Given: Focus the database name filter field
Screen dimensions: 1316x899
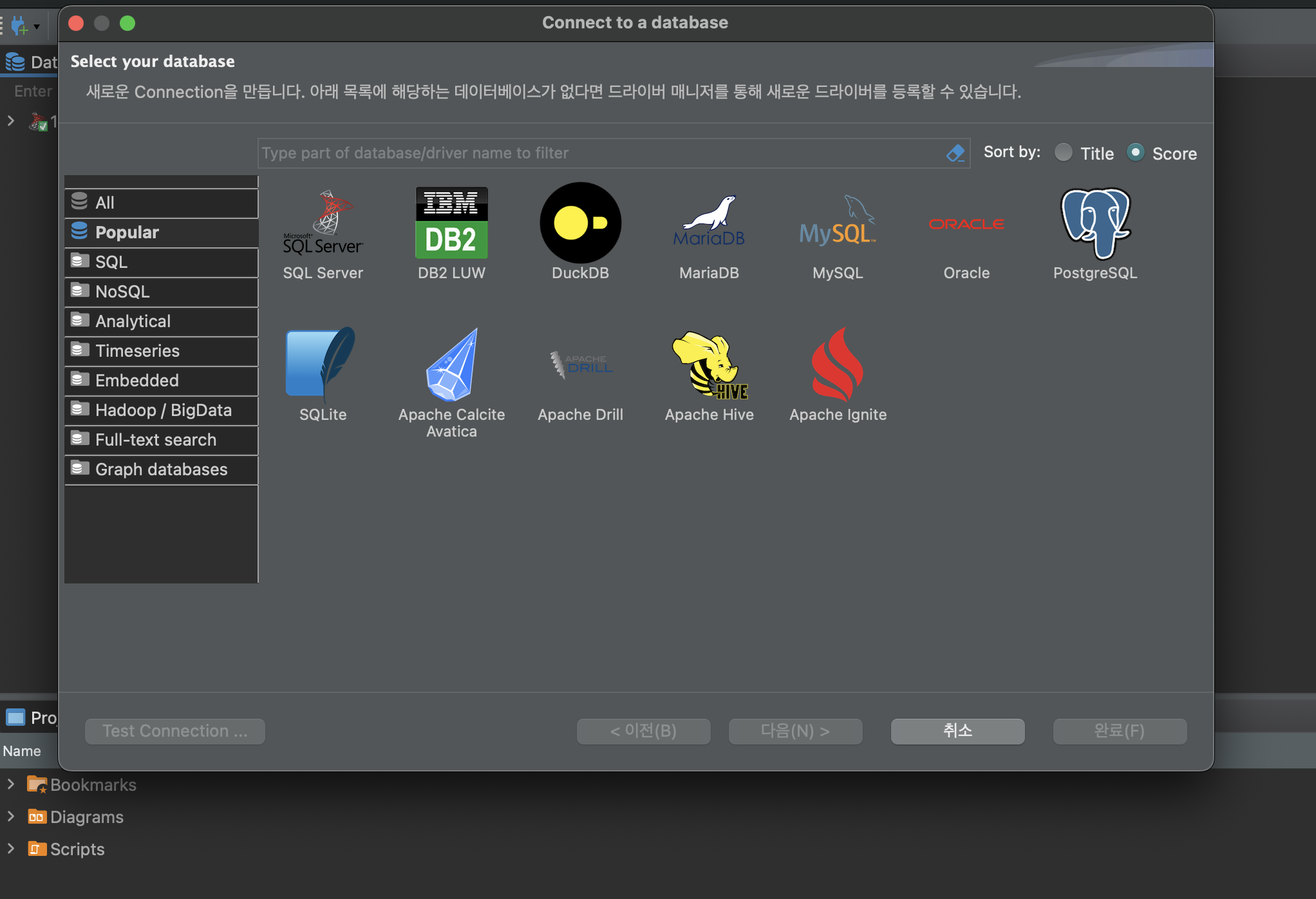Looking at the screenshot, I should click(599, 153).
